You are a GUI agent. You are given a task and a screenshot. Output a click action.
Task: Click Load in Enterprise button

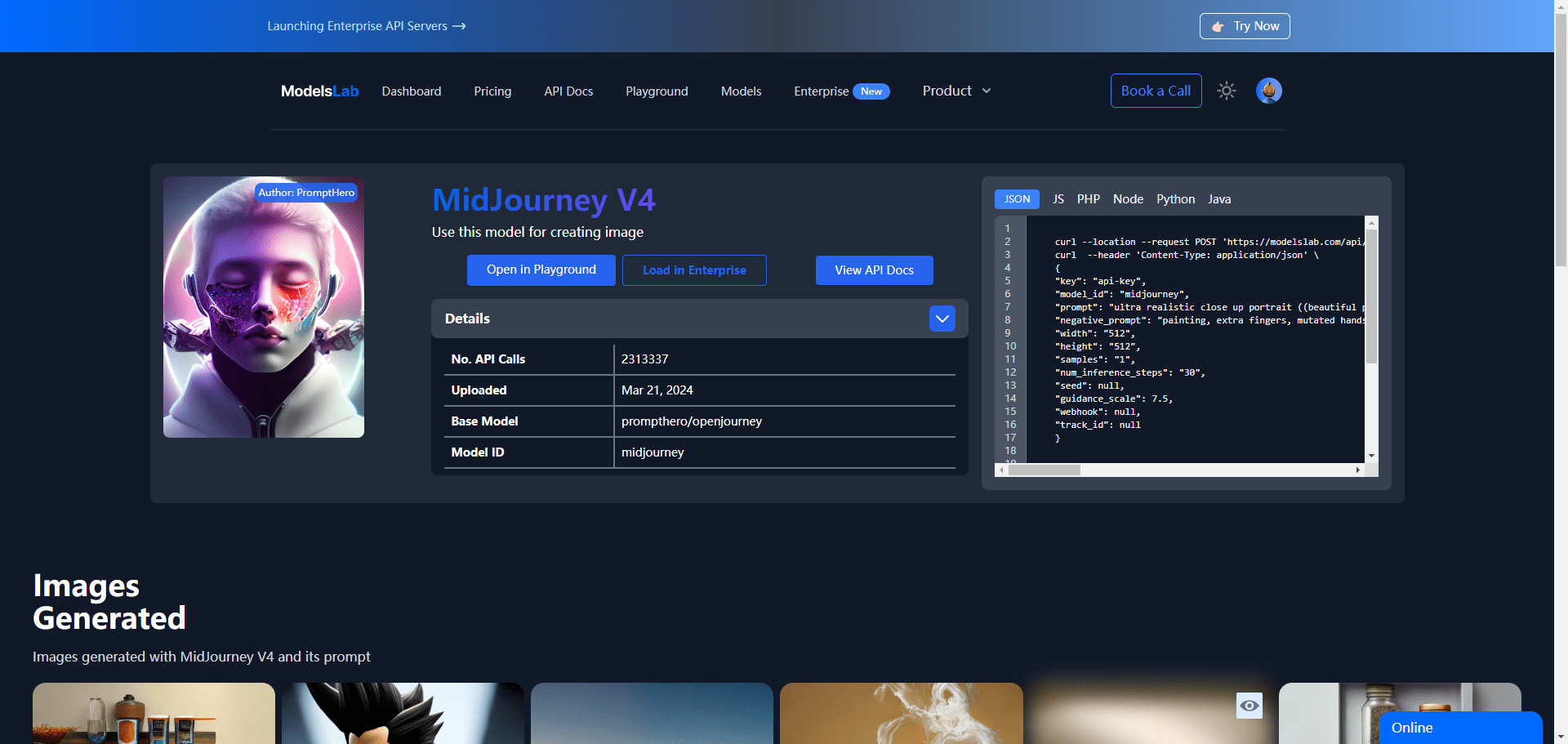coord(694,270)
